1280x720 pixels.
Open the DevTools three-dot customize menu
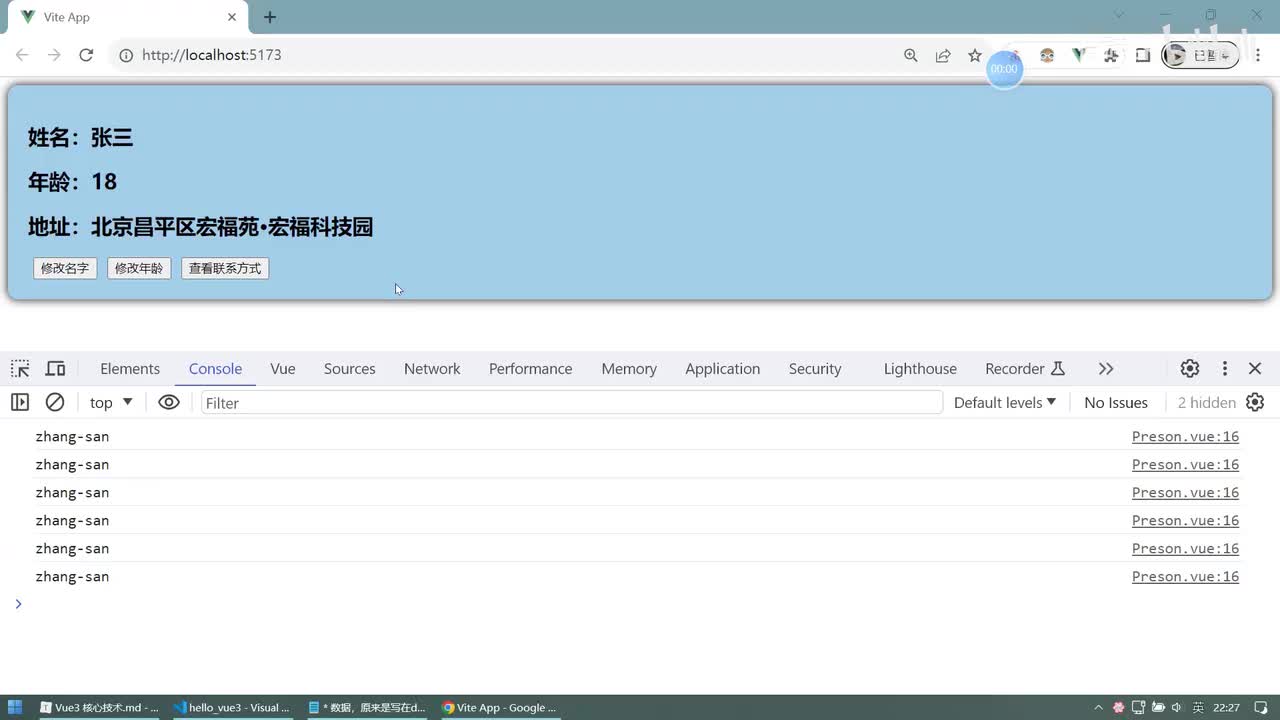pyautogui.click(x=1224, y=369)
